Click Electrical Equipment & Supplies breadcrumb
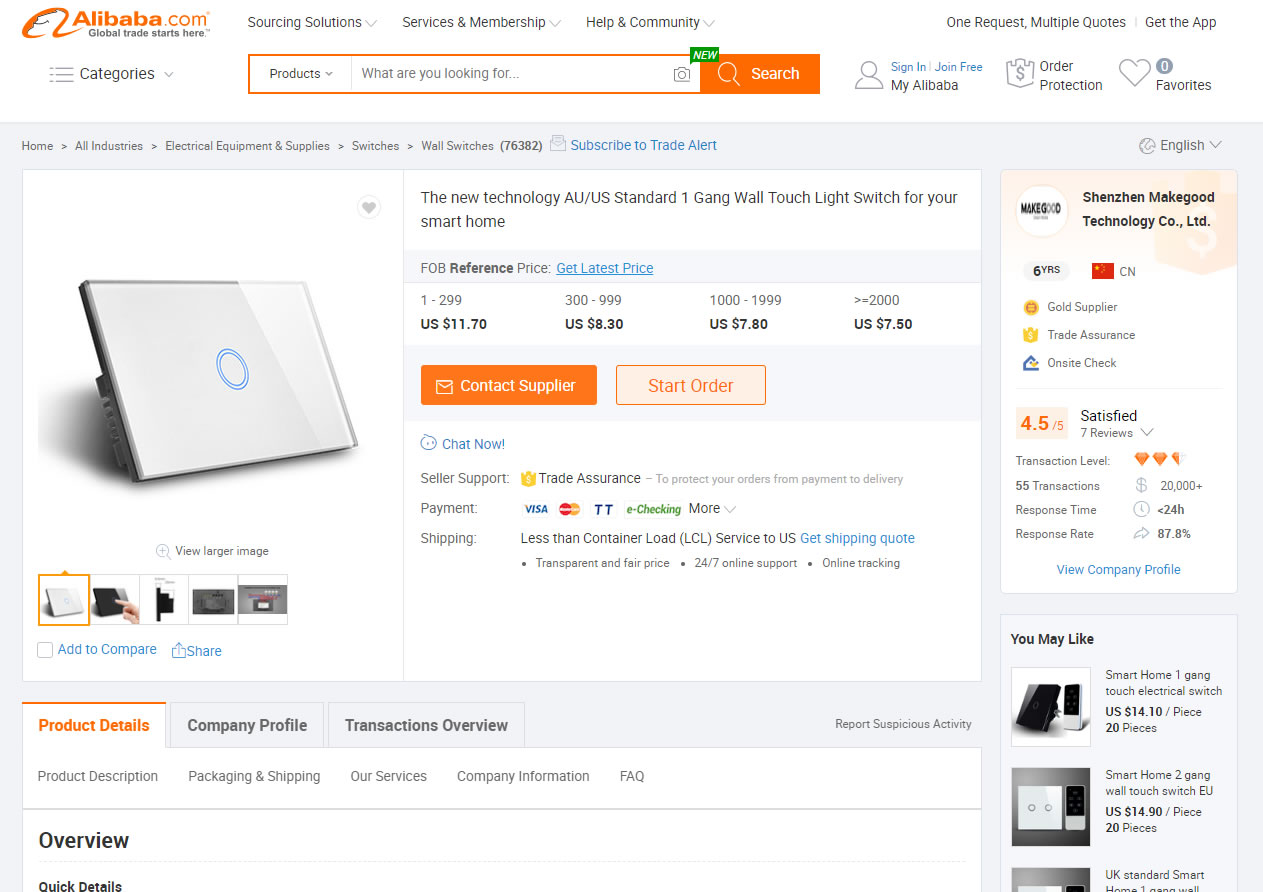The width and height of the screenshot is (1263, 892). 247,146
